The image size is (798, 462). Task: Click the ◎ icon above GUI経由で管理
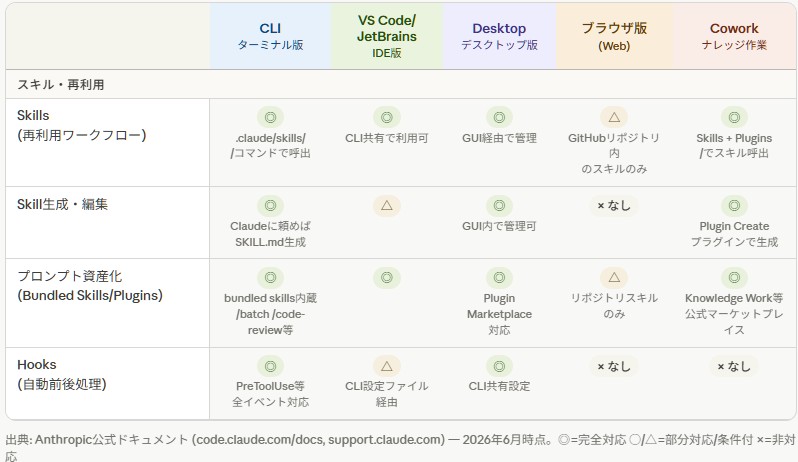(x=499, y=118)
